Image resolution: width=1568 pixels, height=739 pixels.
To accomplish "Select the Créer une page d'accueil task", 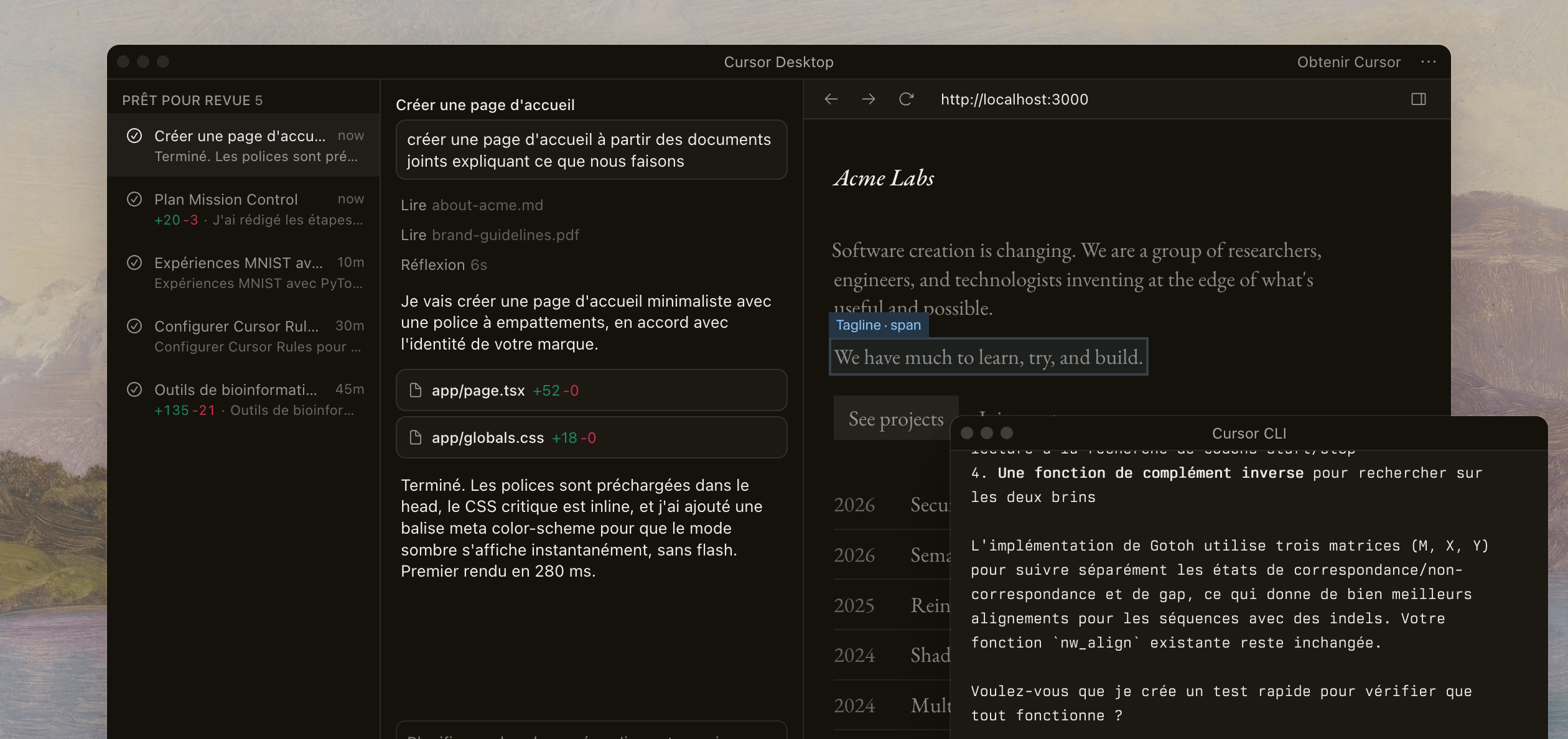I will tap(244, 146).
